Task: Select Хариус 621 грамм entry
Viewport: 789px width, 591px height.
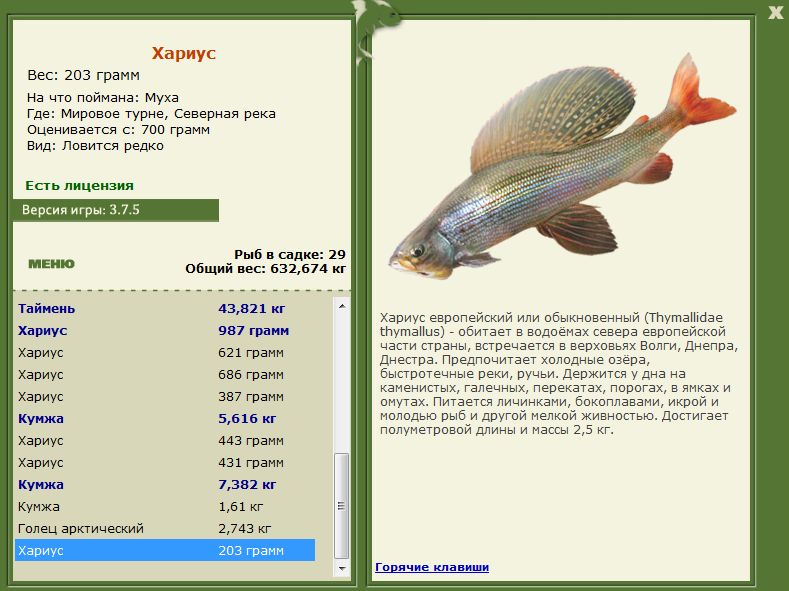Action: click(x=165, y=353)
